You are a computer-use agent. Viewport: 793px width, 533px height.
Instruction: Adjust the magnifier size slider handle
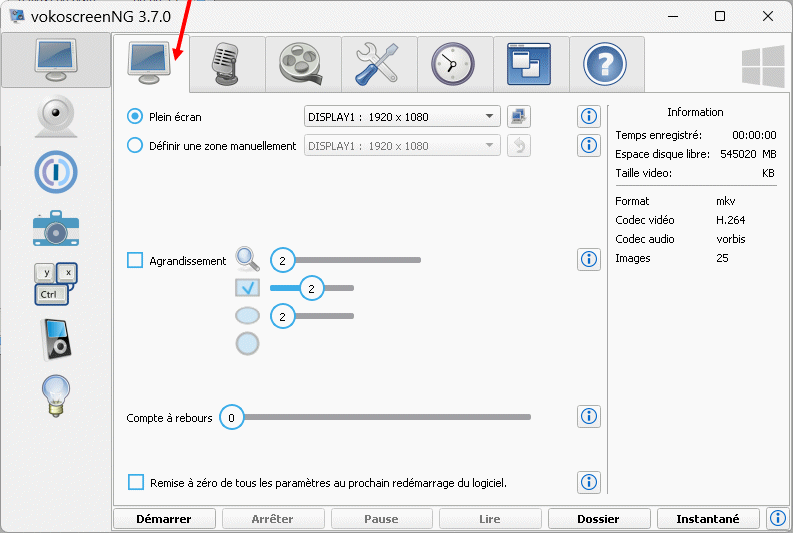[x=282, y=260]
